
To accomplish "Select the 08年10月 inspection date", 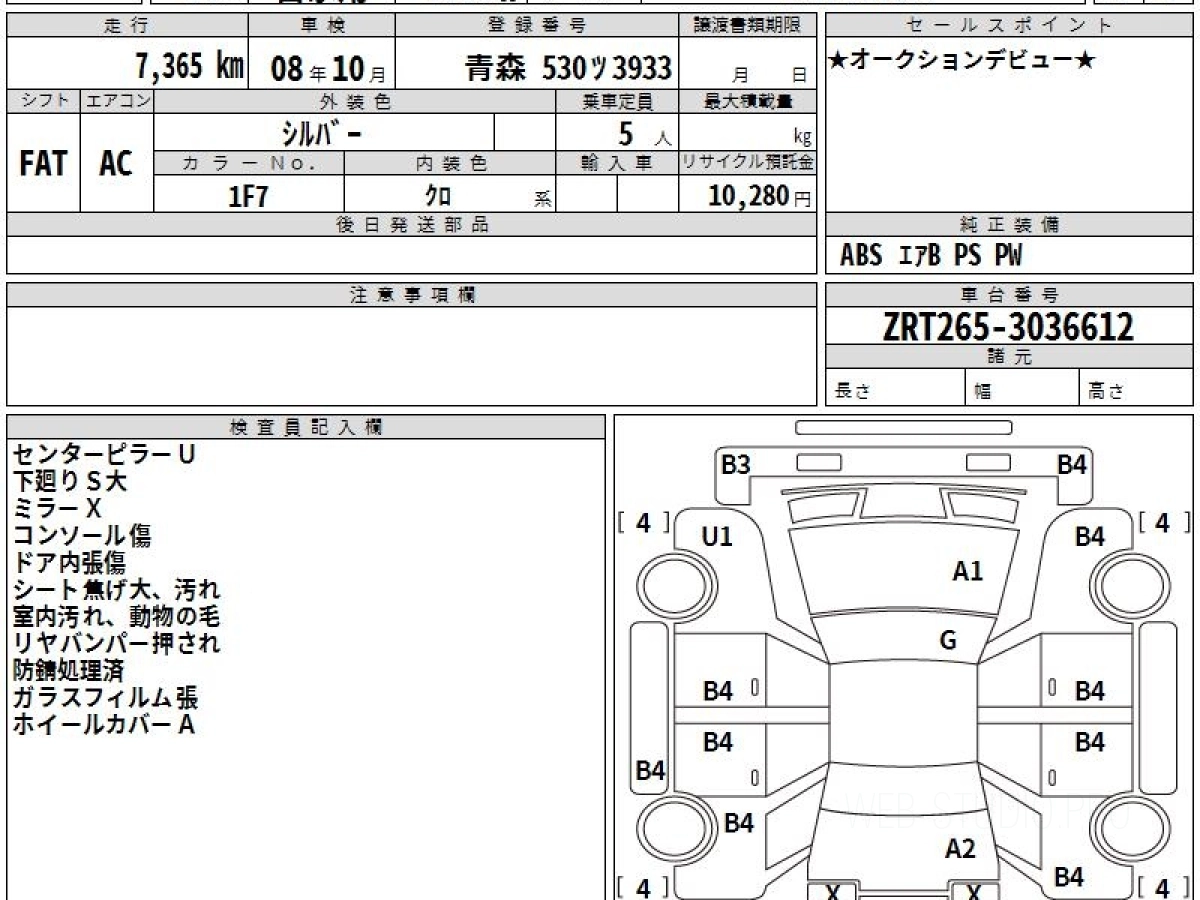I will [328, 68].
